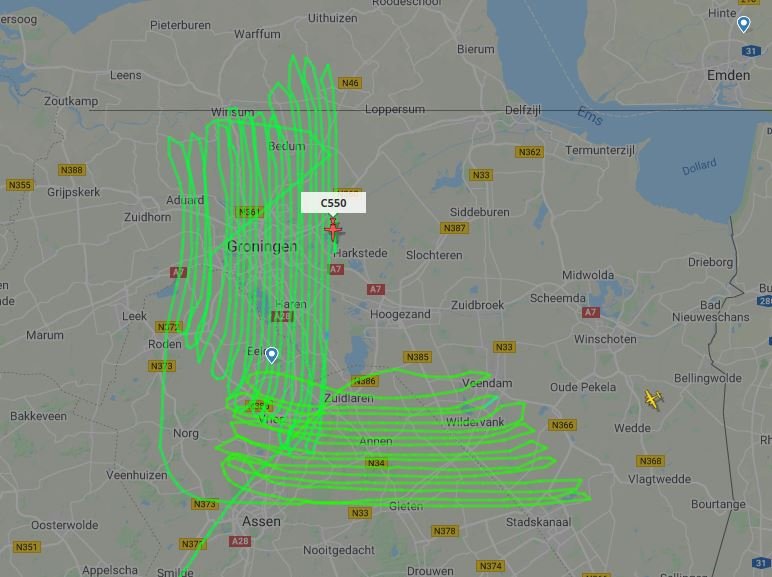772x577 pixels.
Task: Click the A28 road shield near Assen
Action: tap(240, 541)
